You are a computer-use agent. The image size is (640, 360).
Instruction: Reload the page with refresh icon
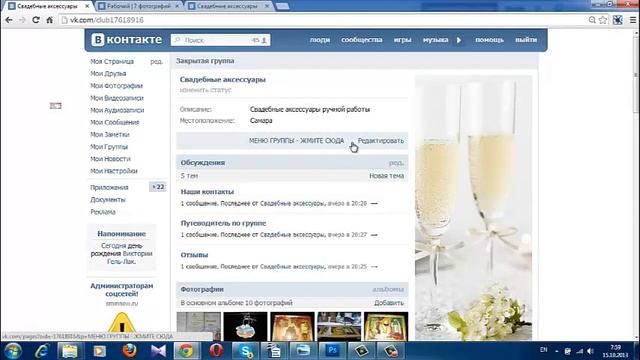pyautogui.click(x=36, y=20)
